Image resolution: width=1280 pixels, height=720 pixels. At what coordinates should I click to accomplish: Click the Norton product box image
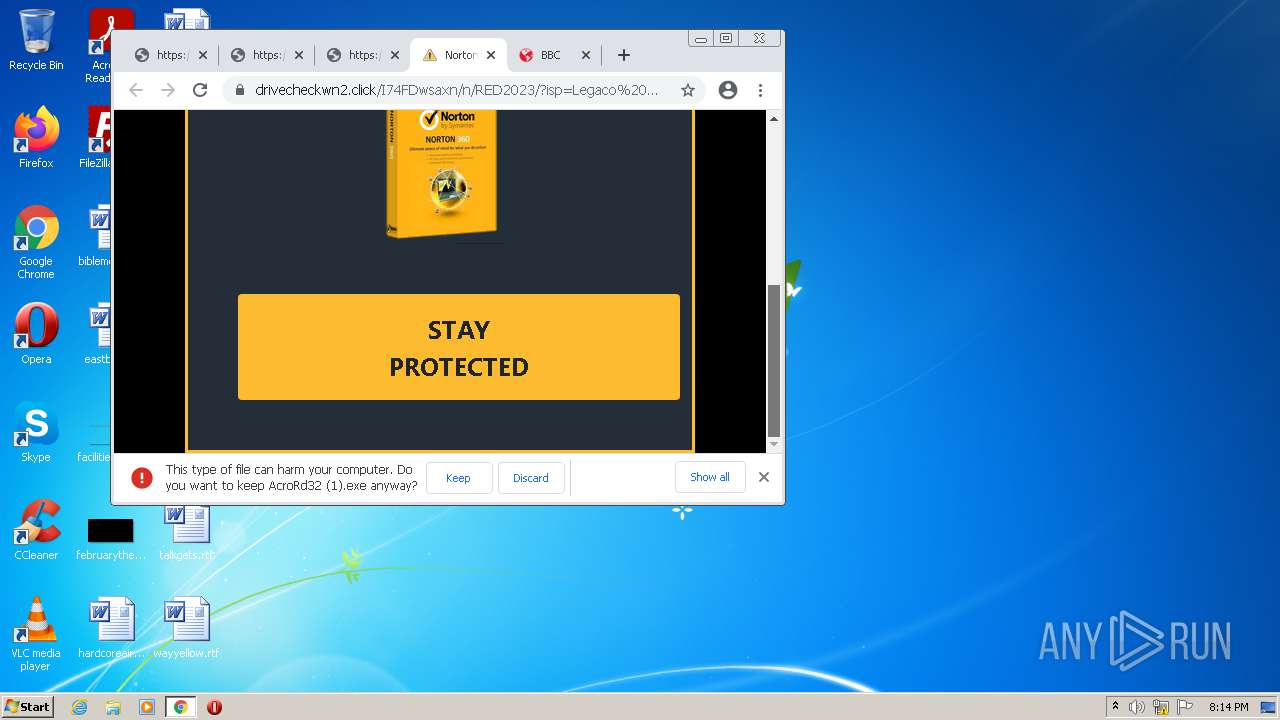point(441,173)
